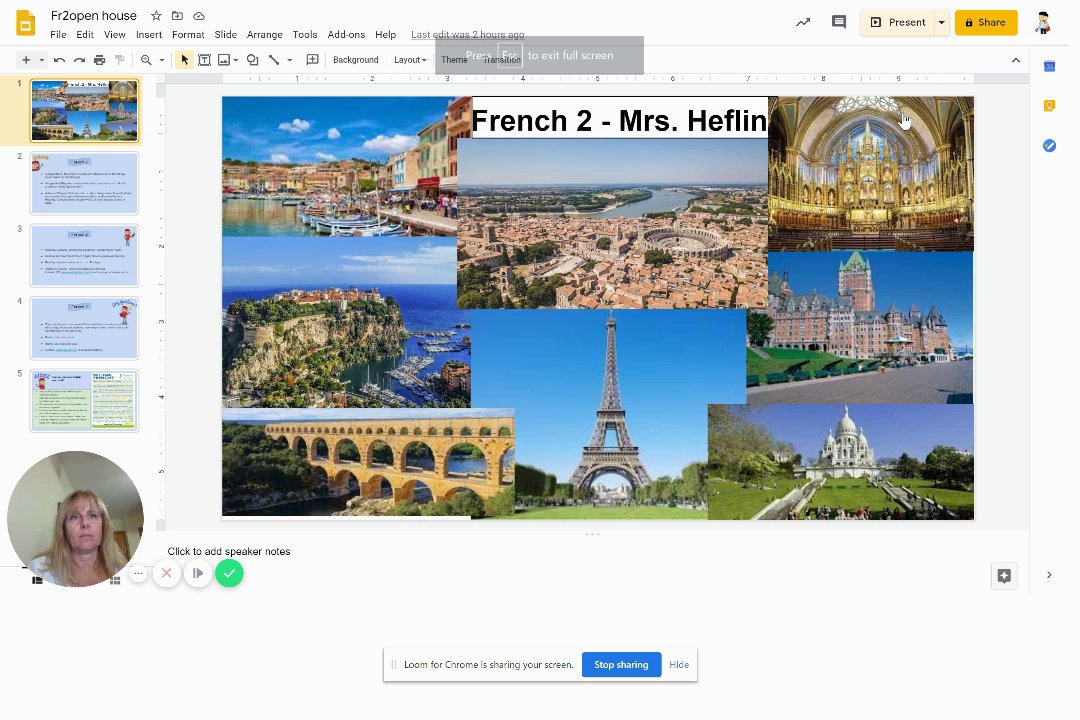This screenshot has height=720, width=1080.
Task: Cancel Loom recording with X button
Action: tap(167, 573)
